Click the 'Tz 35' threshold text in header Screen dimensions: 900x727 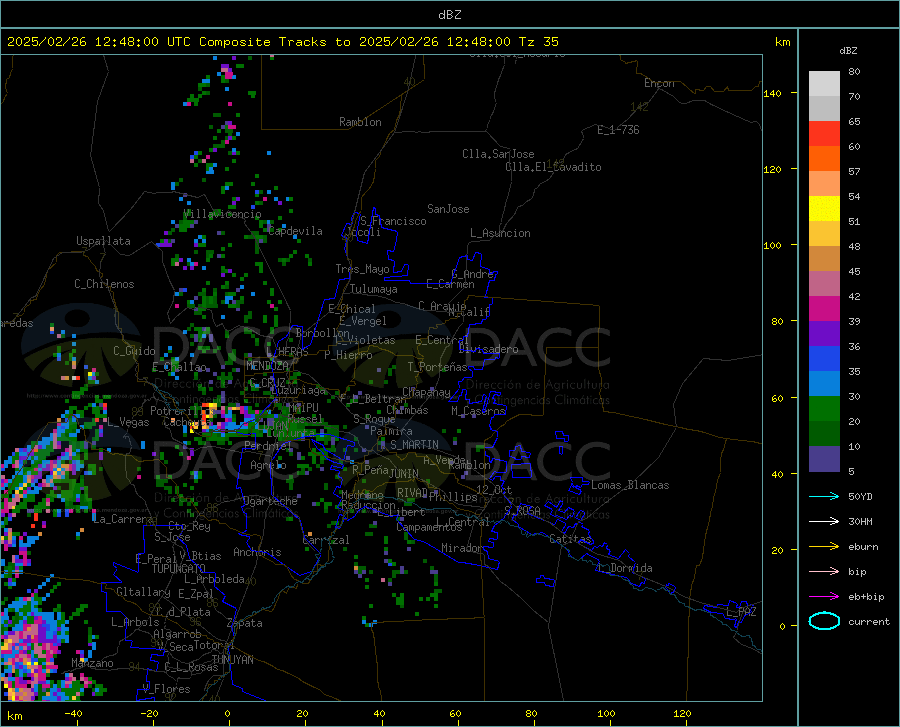[x=538, y=42]
